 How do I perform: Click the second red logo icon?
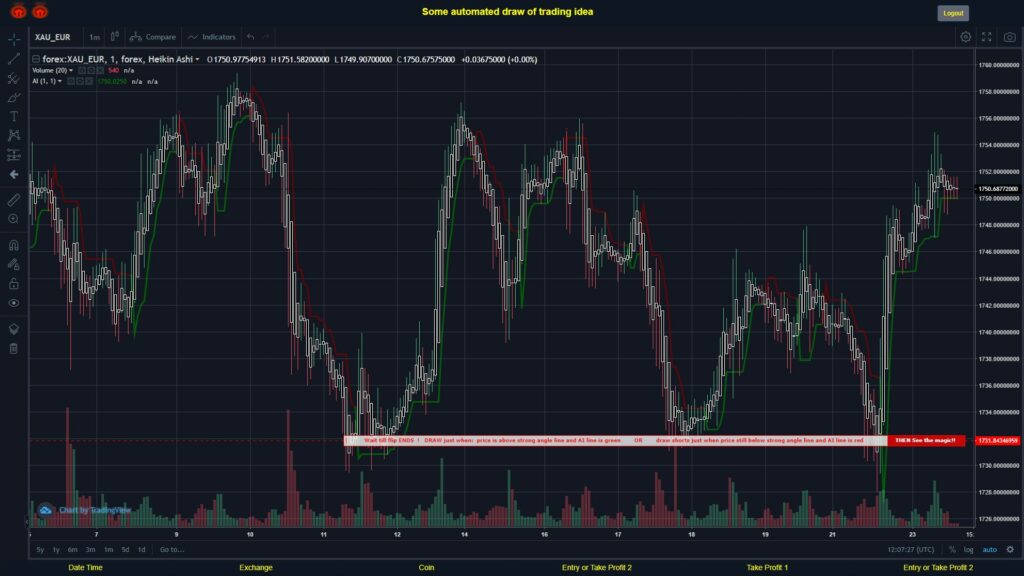40,11
